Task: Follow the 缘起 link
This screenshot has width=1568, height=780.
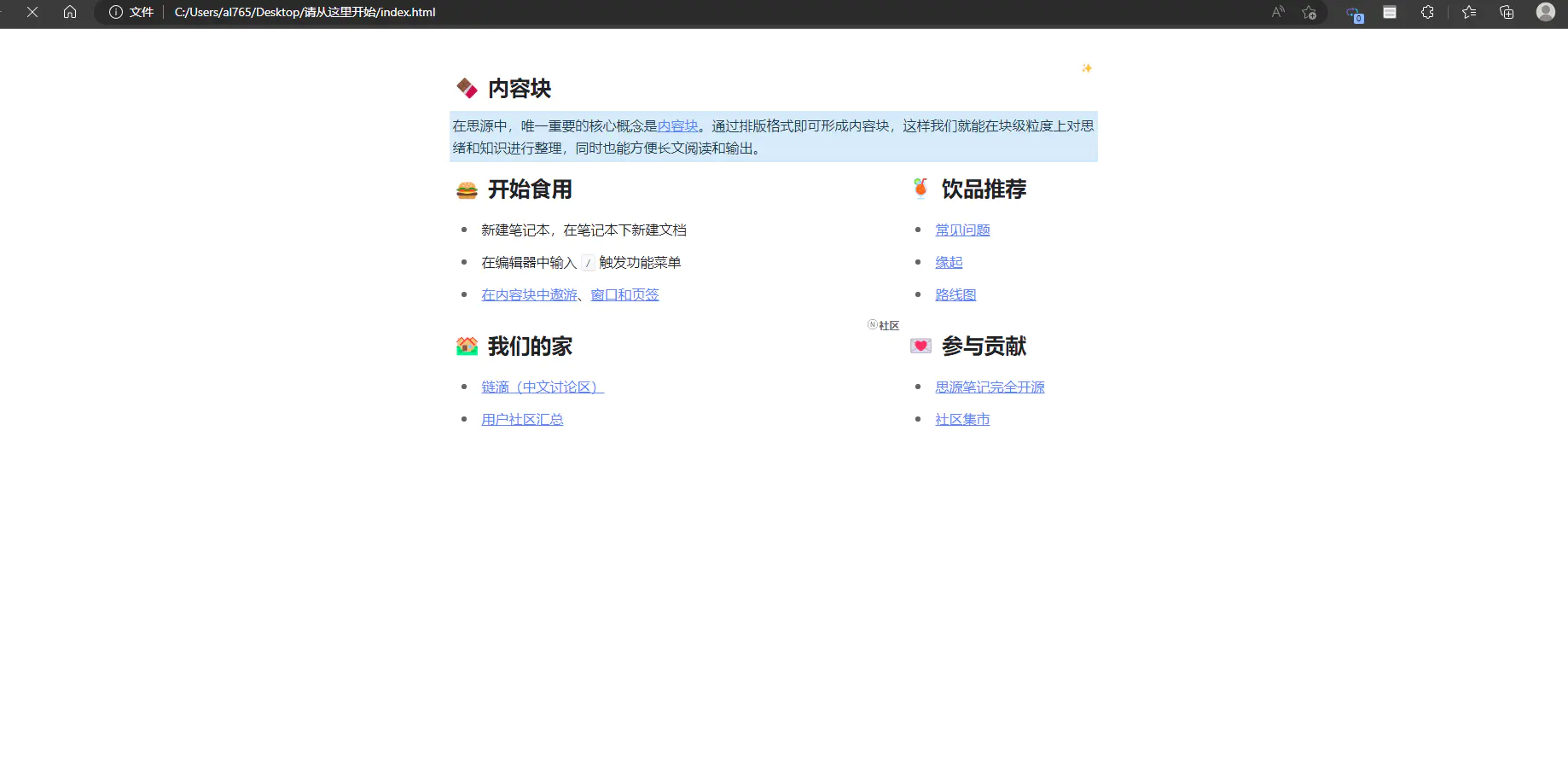Action: point(949,263)
